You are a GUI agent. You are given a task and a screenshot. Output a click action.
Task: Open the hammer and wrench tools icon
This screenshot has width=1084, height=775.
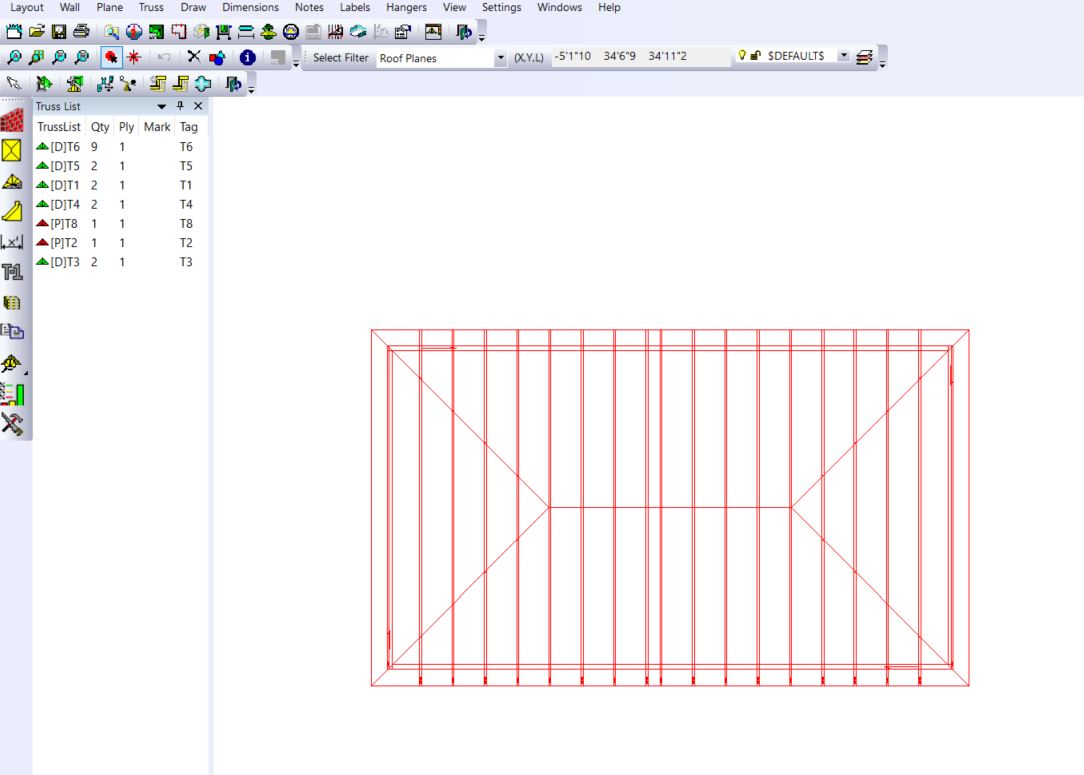(x=13, y=423)
